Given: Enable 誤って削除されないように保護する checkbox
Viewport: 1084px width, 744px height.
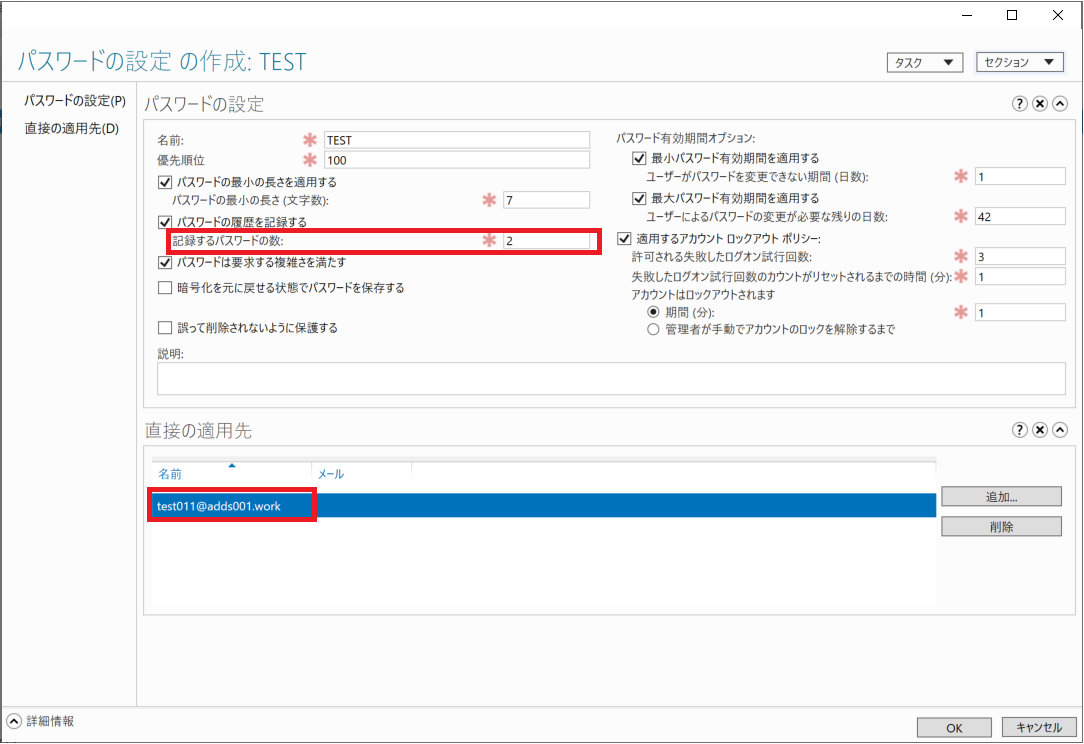Looking at the screenshot, I should coord(165,328).
